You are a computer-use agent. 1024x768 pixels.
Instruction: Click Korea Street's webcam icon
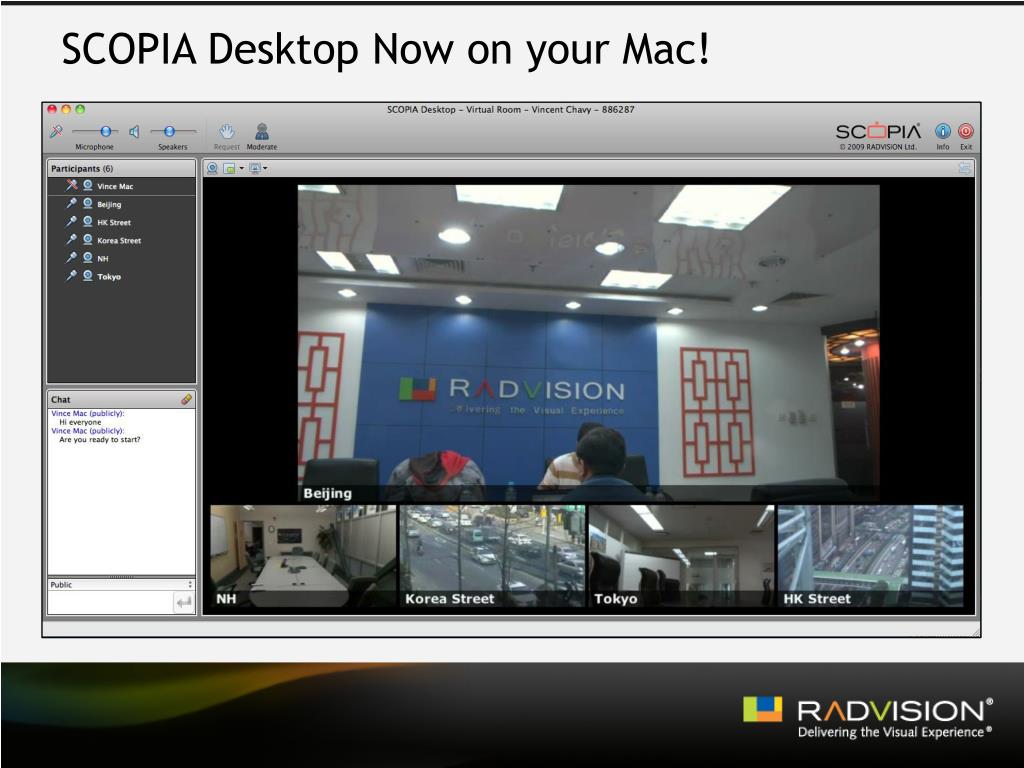point(88,240)
